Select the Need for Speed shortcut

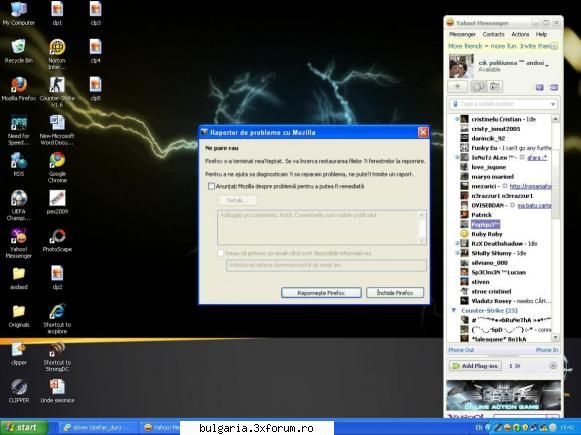pos(19,130)
